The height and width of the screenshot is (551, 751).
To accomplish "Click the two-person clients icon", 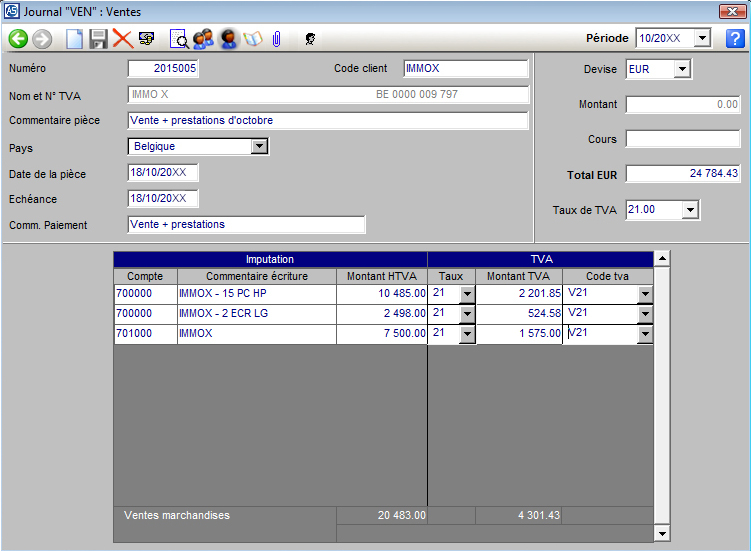I will [x=203, y=39].
